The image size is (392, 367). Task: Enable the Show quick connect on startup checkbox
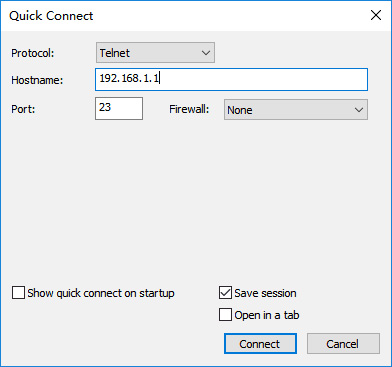pos(18,293)
